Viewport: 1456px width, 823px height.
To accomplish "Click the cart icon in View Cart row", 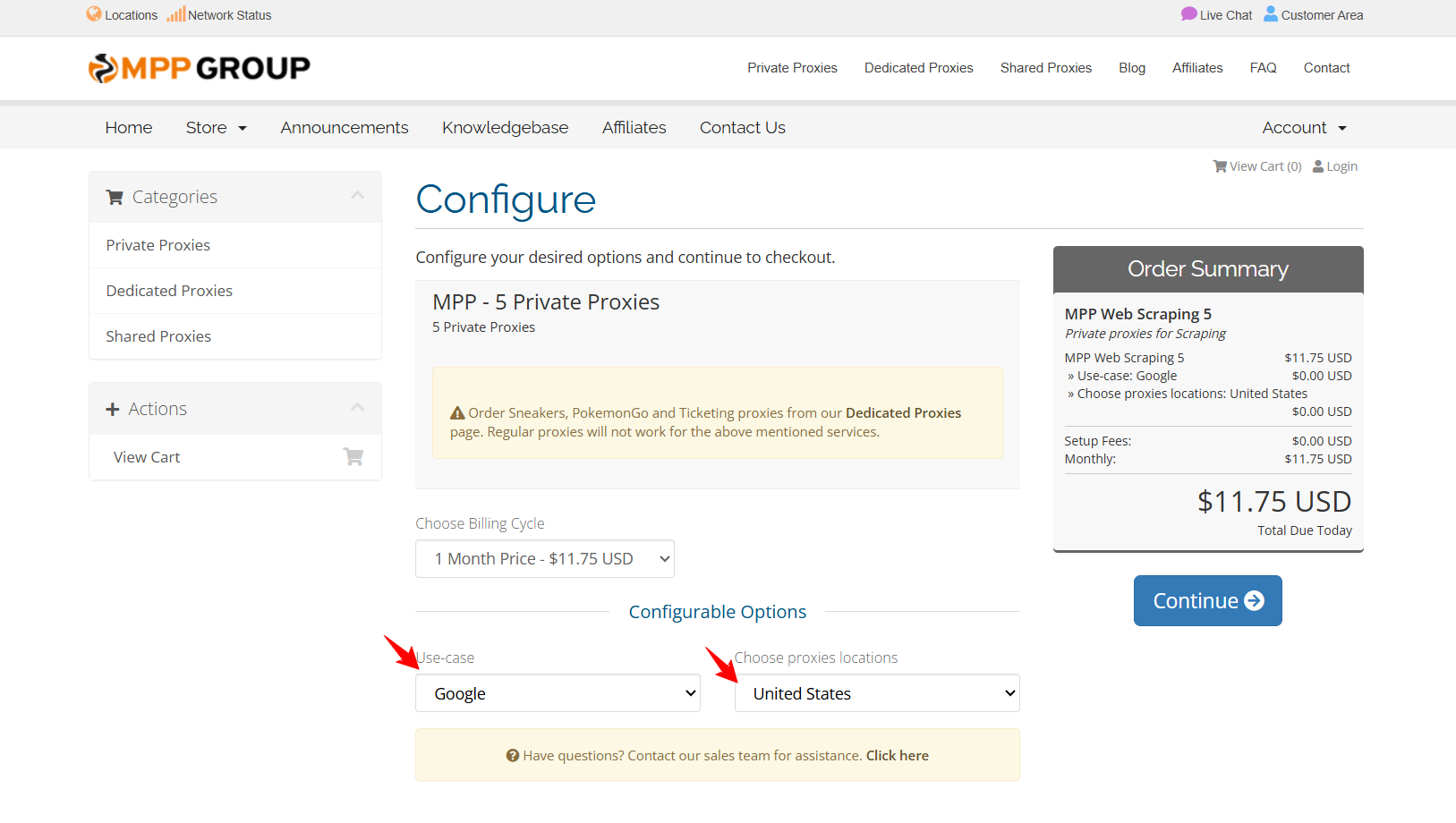I will point(353,457).
